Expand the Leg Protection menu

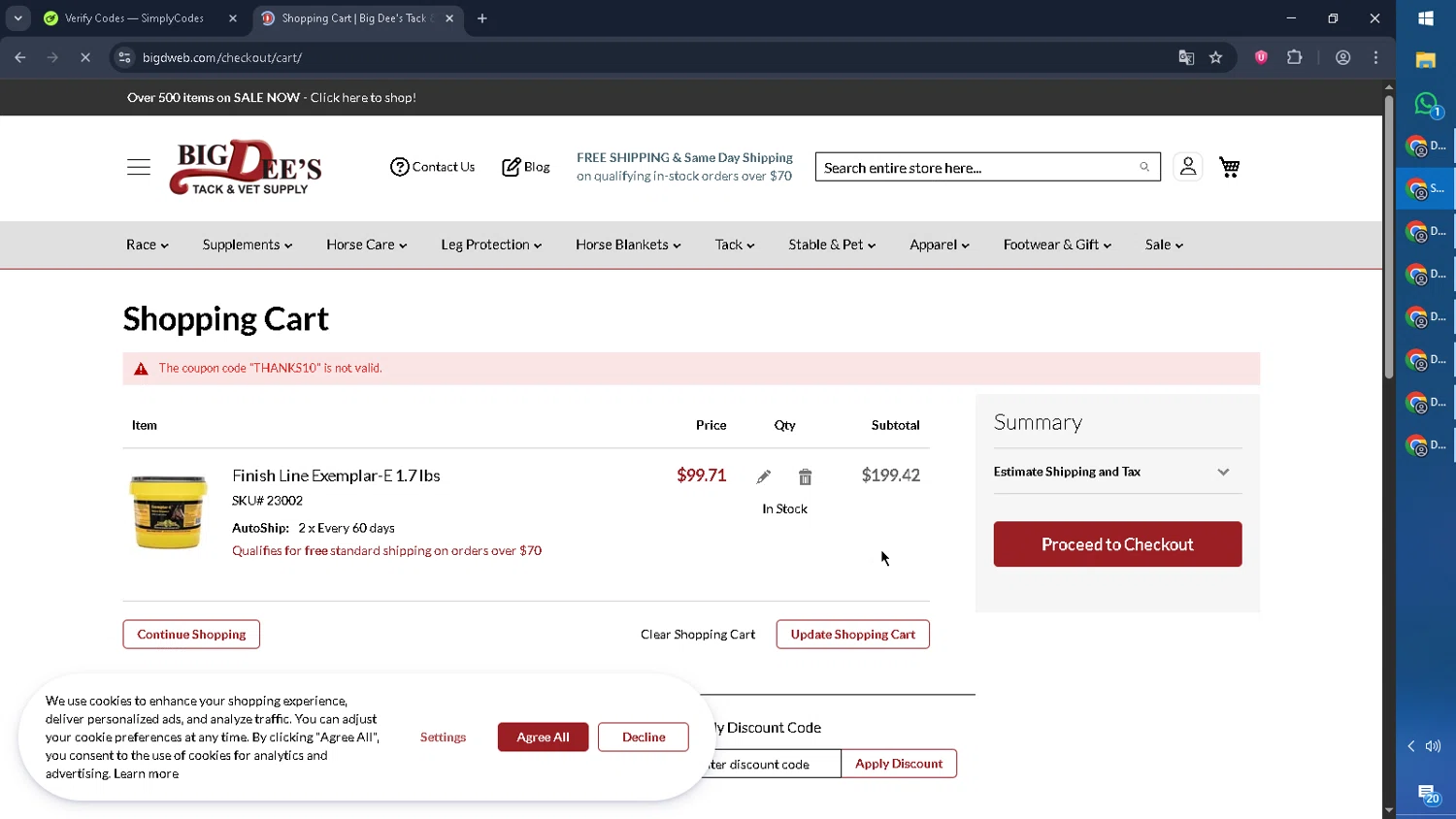tap(491, 245)
